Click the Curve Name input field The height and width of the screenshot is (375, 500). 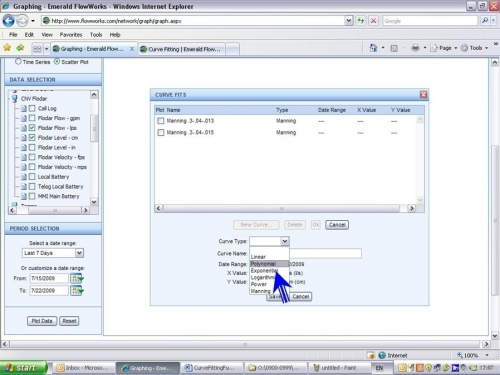(305, 253)
